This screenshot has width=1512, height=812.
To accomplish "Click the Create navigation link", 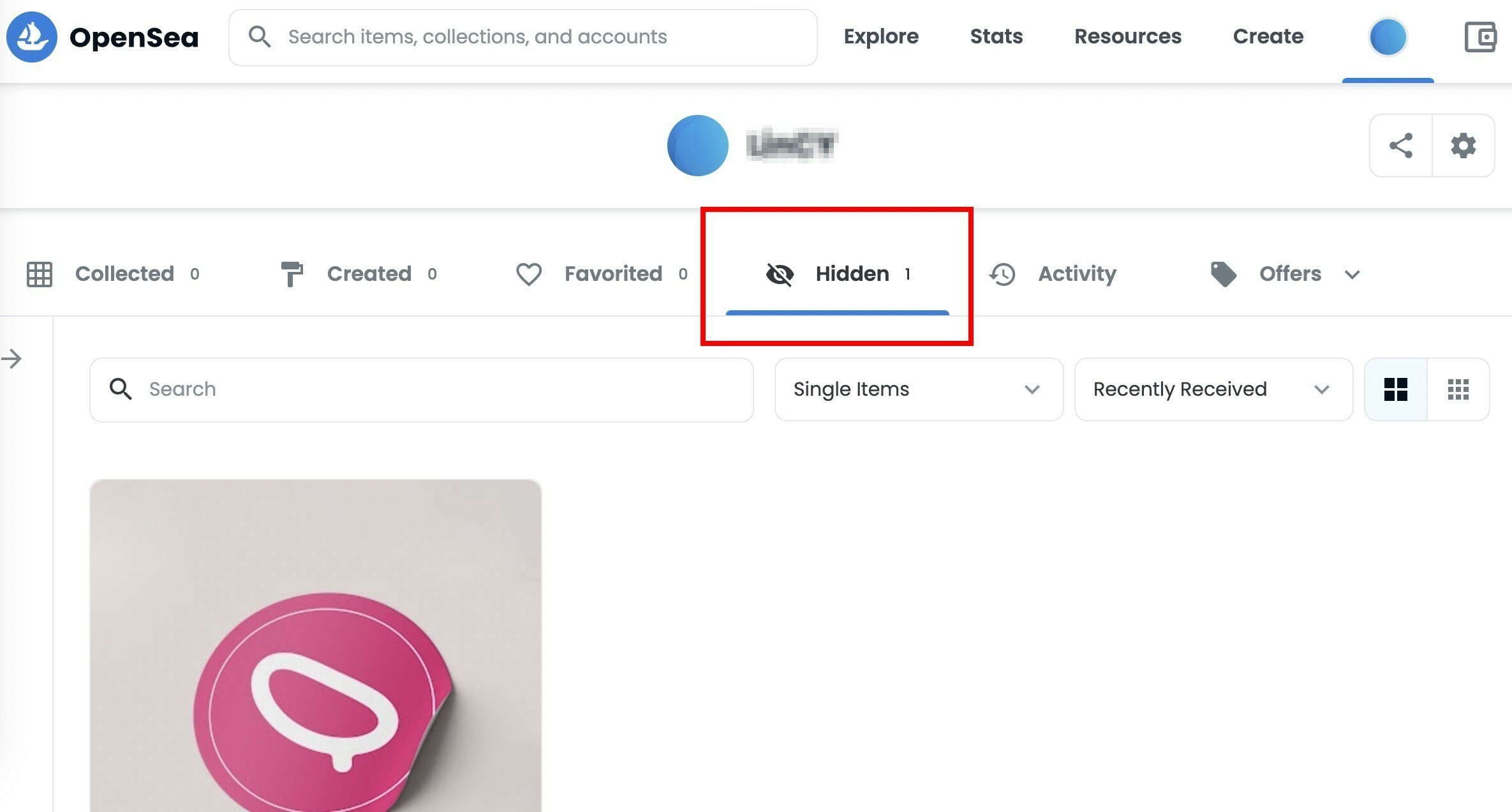I will [1268, 36].
